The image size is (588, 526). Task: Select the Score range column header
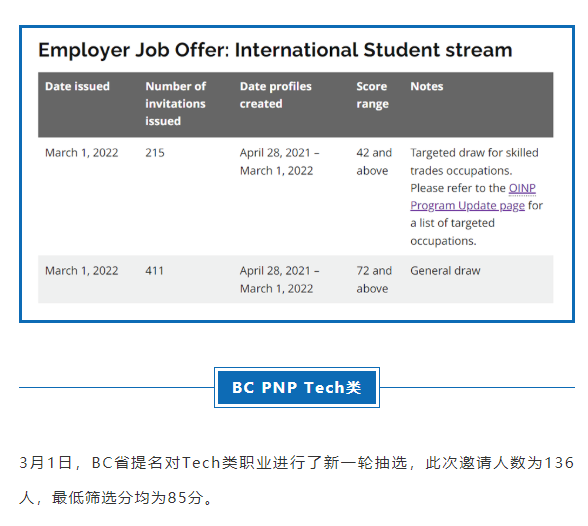[372, 95]
